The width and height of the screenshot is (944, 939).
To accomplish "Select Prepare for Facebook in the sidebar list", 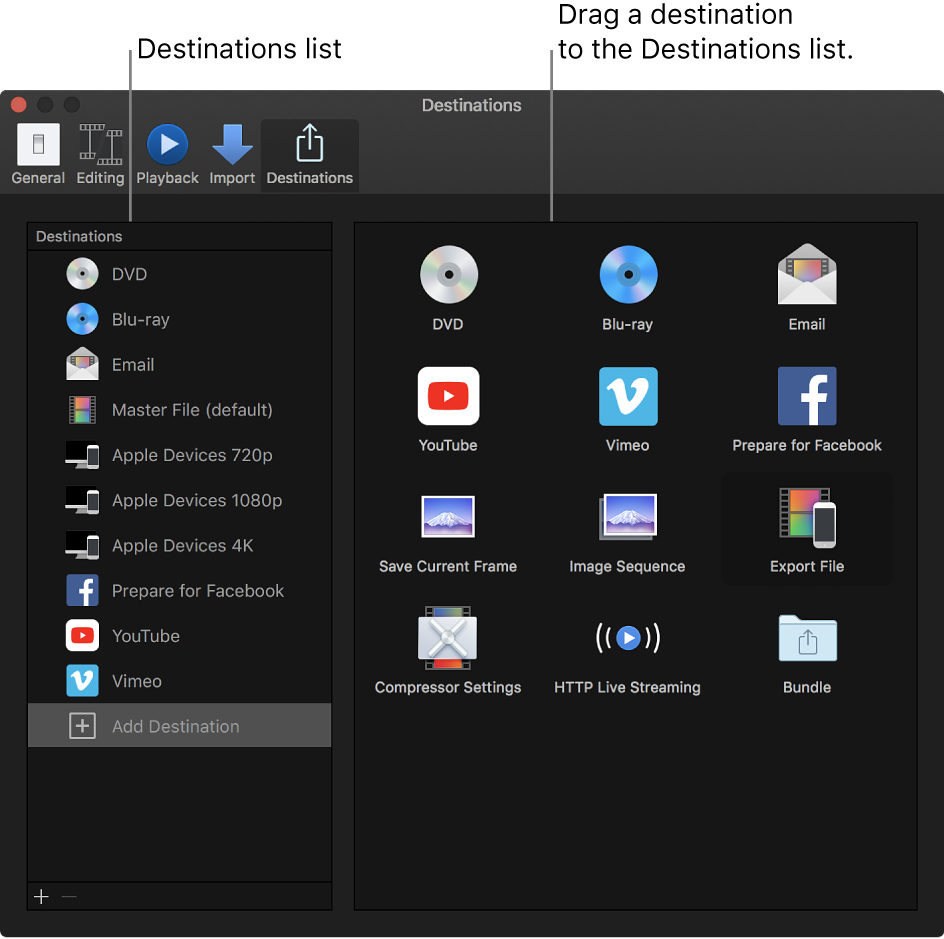I will click(x=198, y=591).
